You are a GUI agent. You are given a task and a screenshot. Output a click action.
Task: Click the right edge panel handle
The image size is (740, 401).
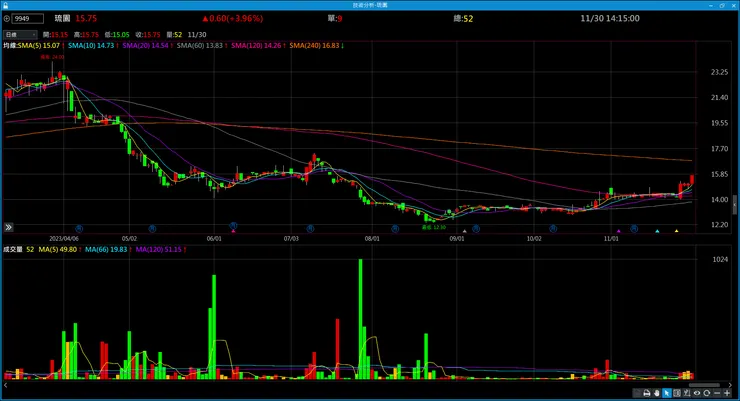click(735, 205)
